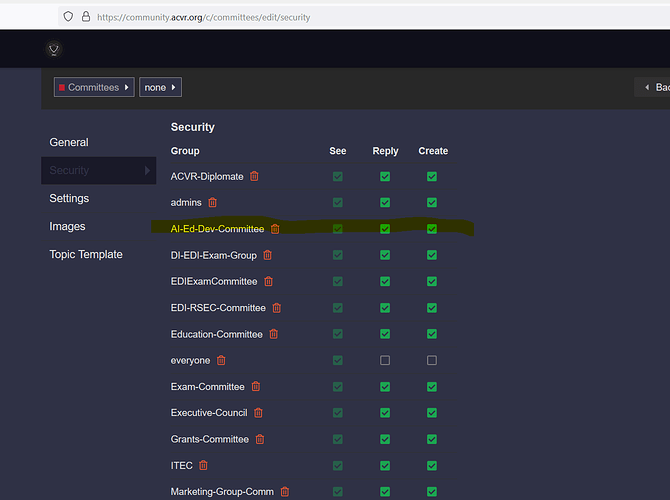Remove Education-Committee with trash icon
This screenshot has width=670, height=500.
(274, 334)
